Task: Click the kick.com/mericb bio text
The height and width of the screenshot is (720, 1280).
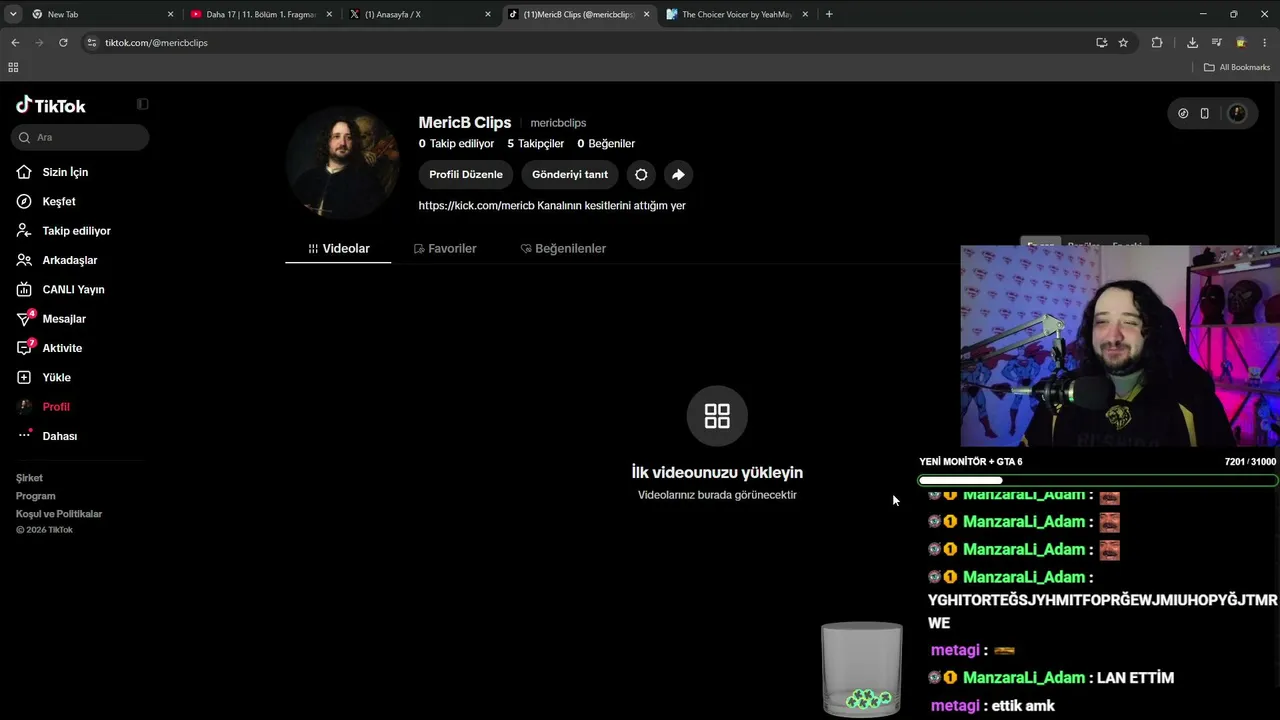Action: coord(552,206)
